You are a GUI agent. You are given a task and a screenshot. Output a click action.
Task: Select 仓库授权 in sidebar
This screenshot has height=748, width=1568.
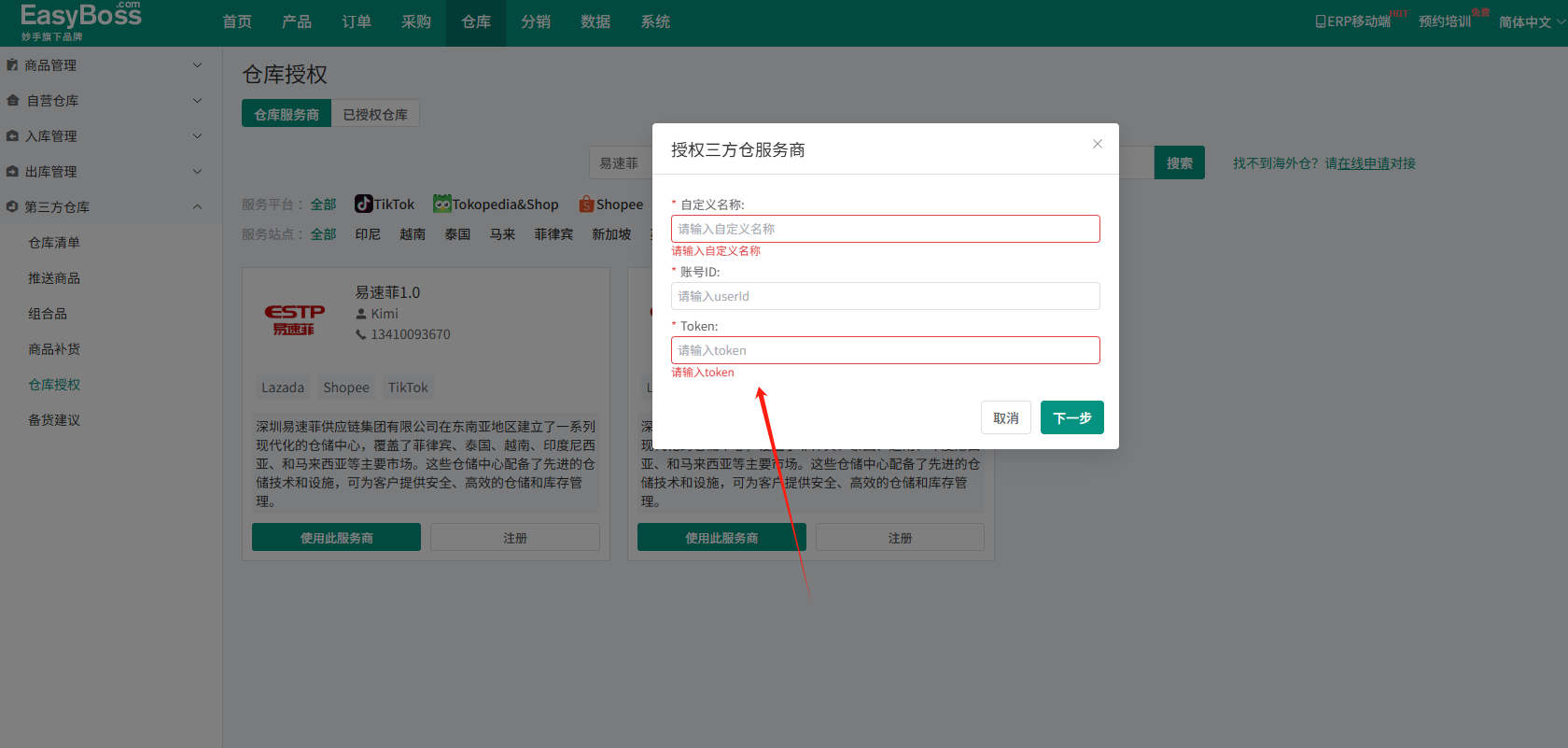click(54, 385)
